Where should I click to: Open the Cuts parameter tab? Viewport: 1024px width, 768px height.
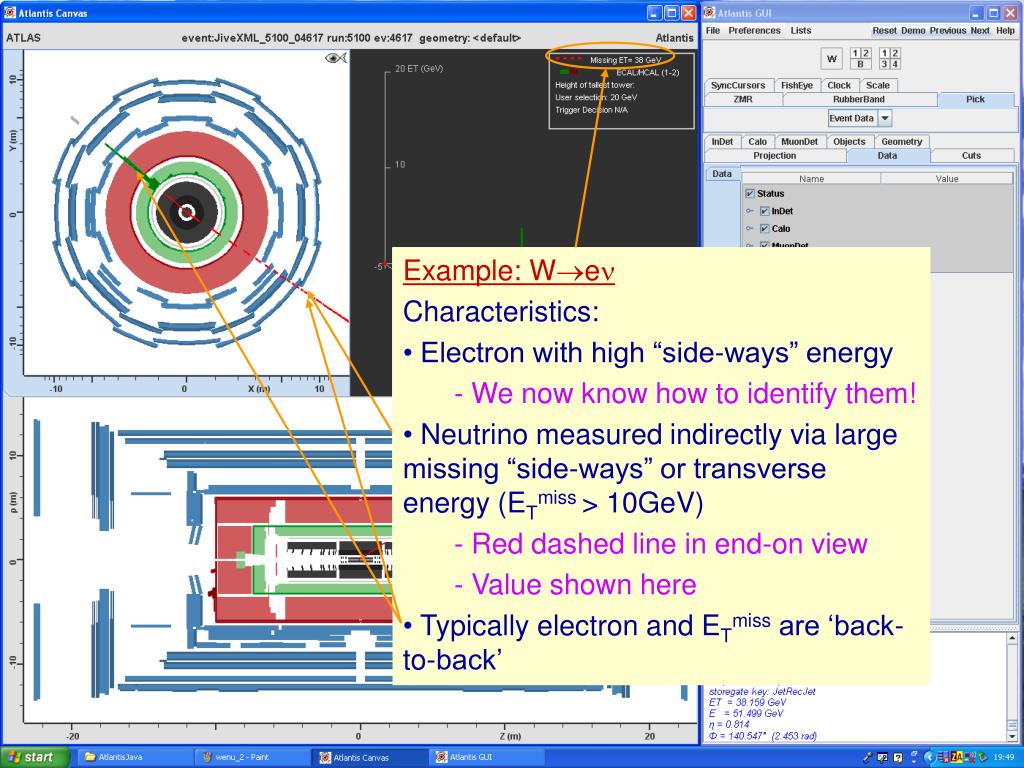click(x=972, y=155)
